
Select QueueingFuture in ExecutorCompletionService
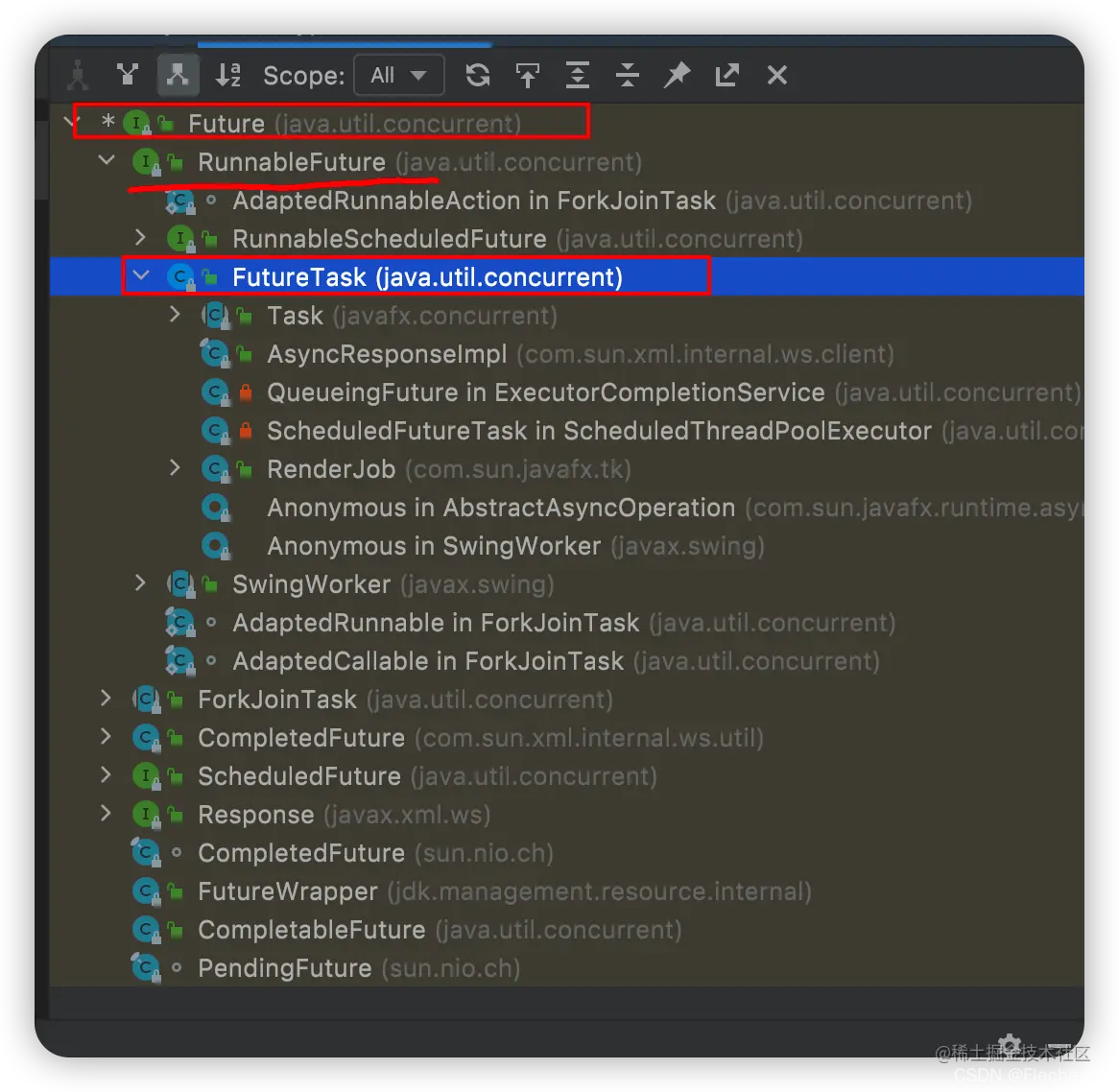[x=566, y=392]
